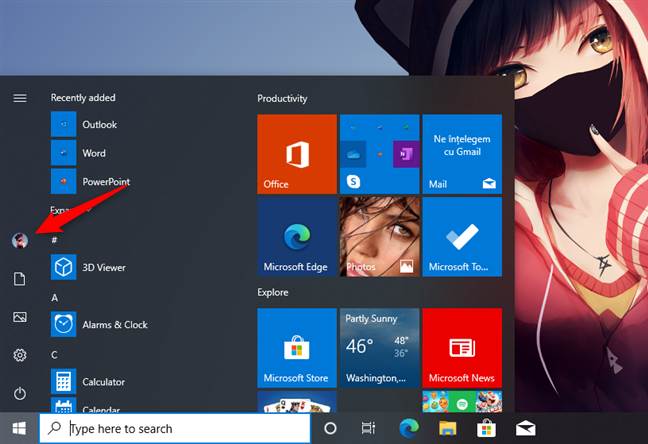This screenshot has width=648, height=444.
Task: Open Cortana from the taskbar
Action: coord(330,428)
